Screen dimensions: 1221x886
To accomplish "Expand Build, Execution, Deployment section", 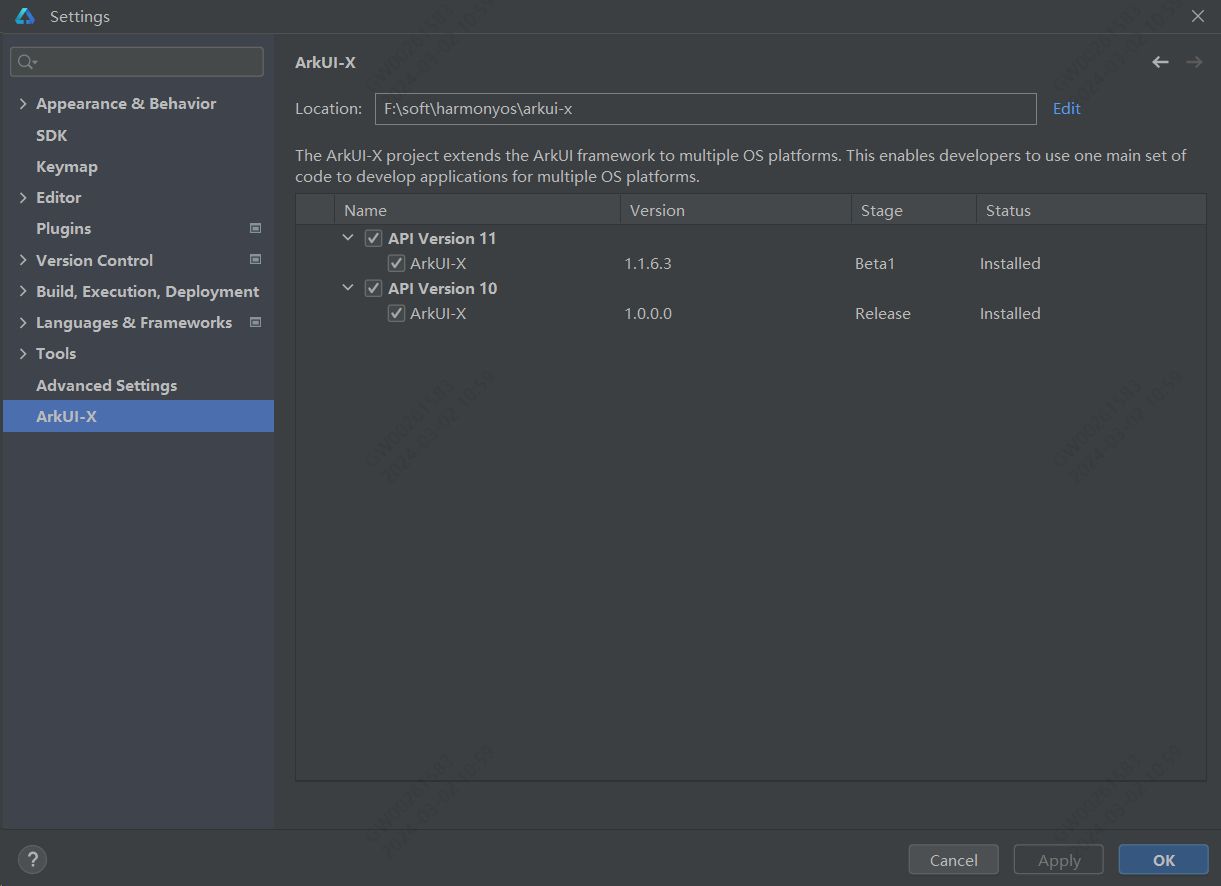I will point(23,291).
